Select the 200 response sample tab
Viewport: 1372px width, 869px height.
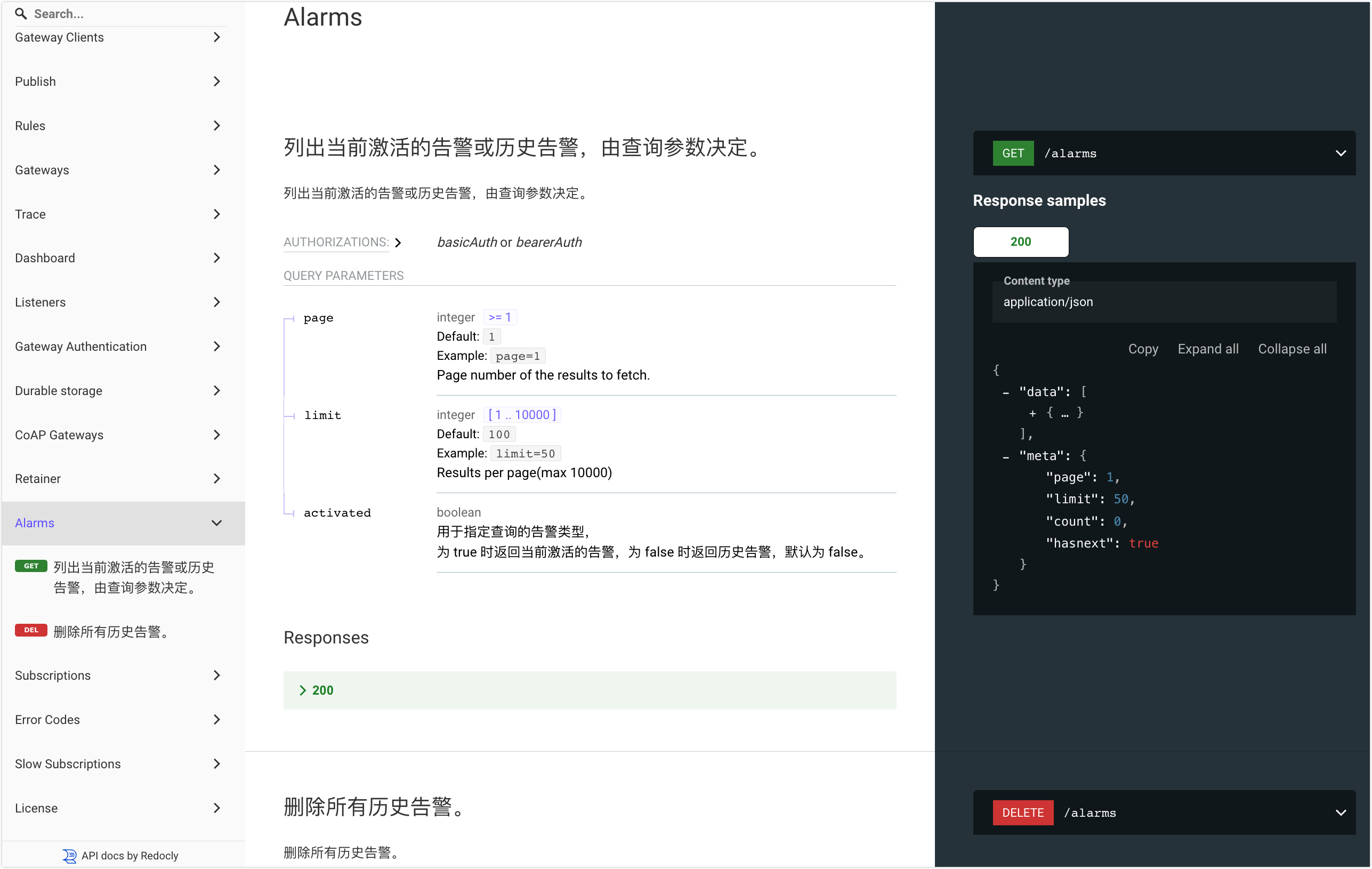(1020, 242)
